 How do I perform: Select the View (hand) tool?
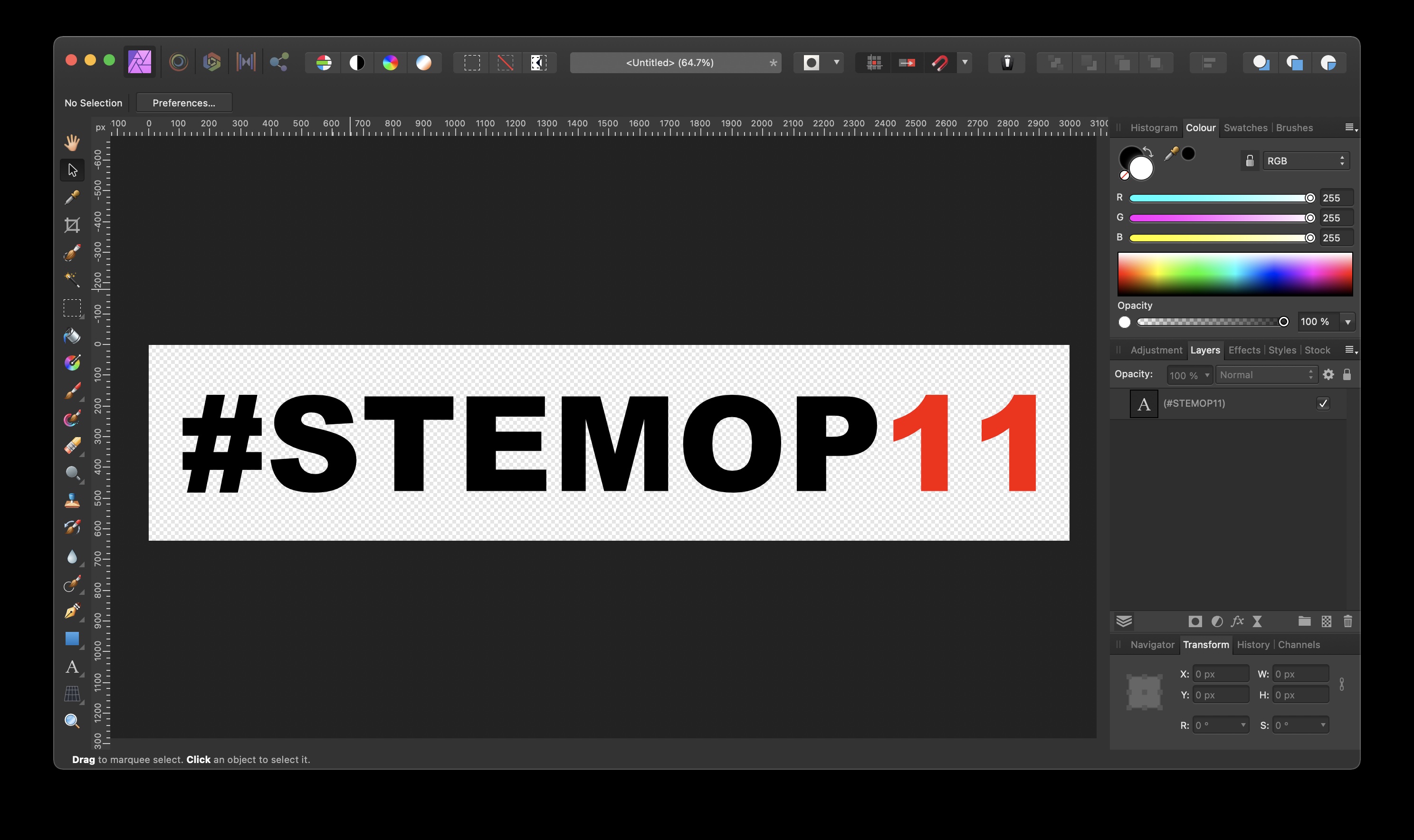[72, 142]
